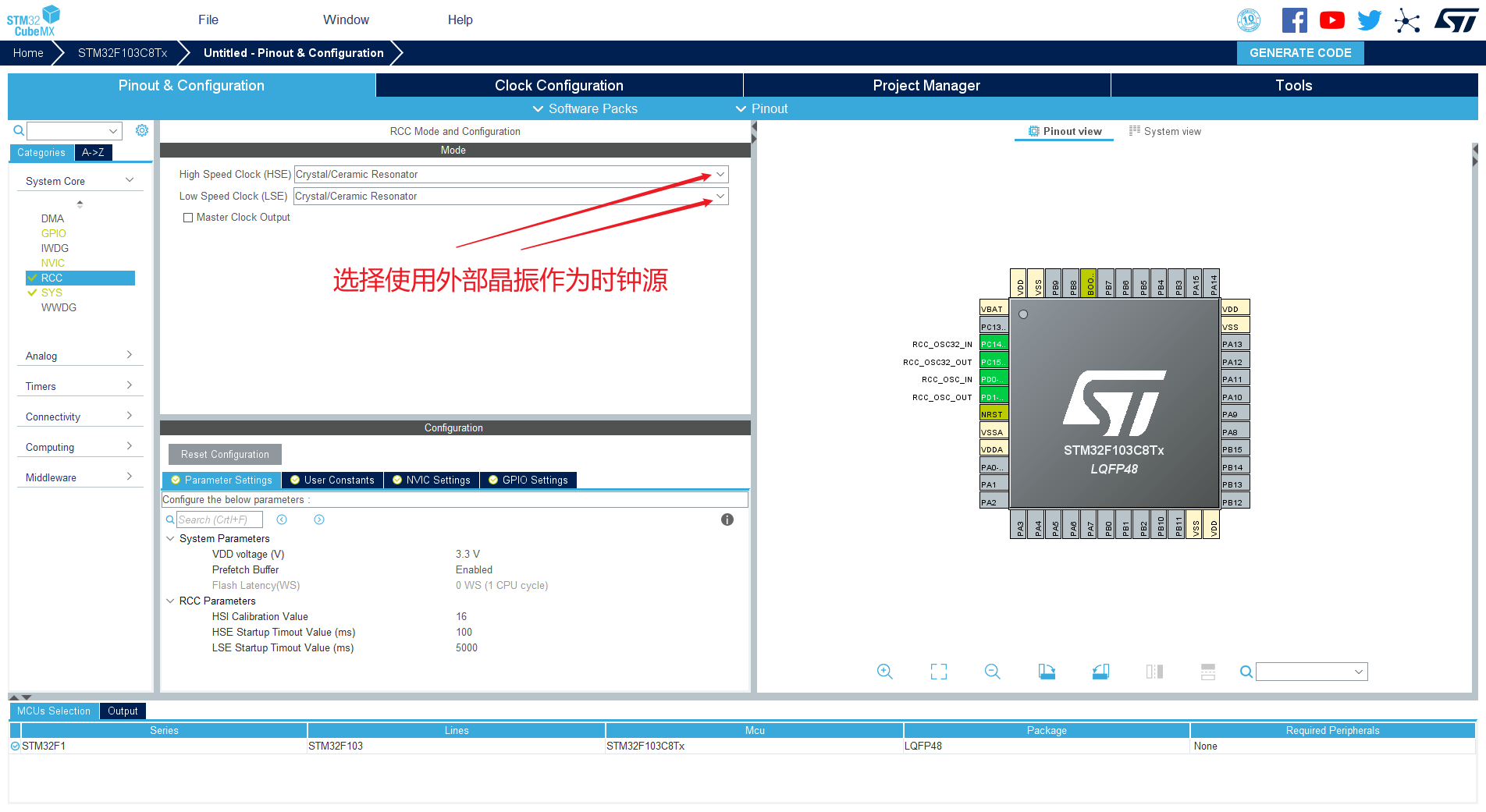Image resolution: width=1486 pixels, height=812 pixels.
Task: Click the category search magnifier icon
Action: coord(19,130)
